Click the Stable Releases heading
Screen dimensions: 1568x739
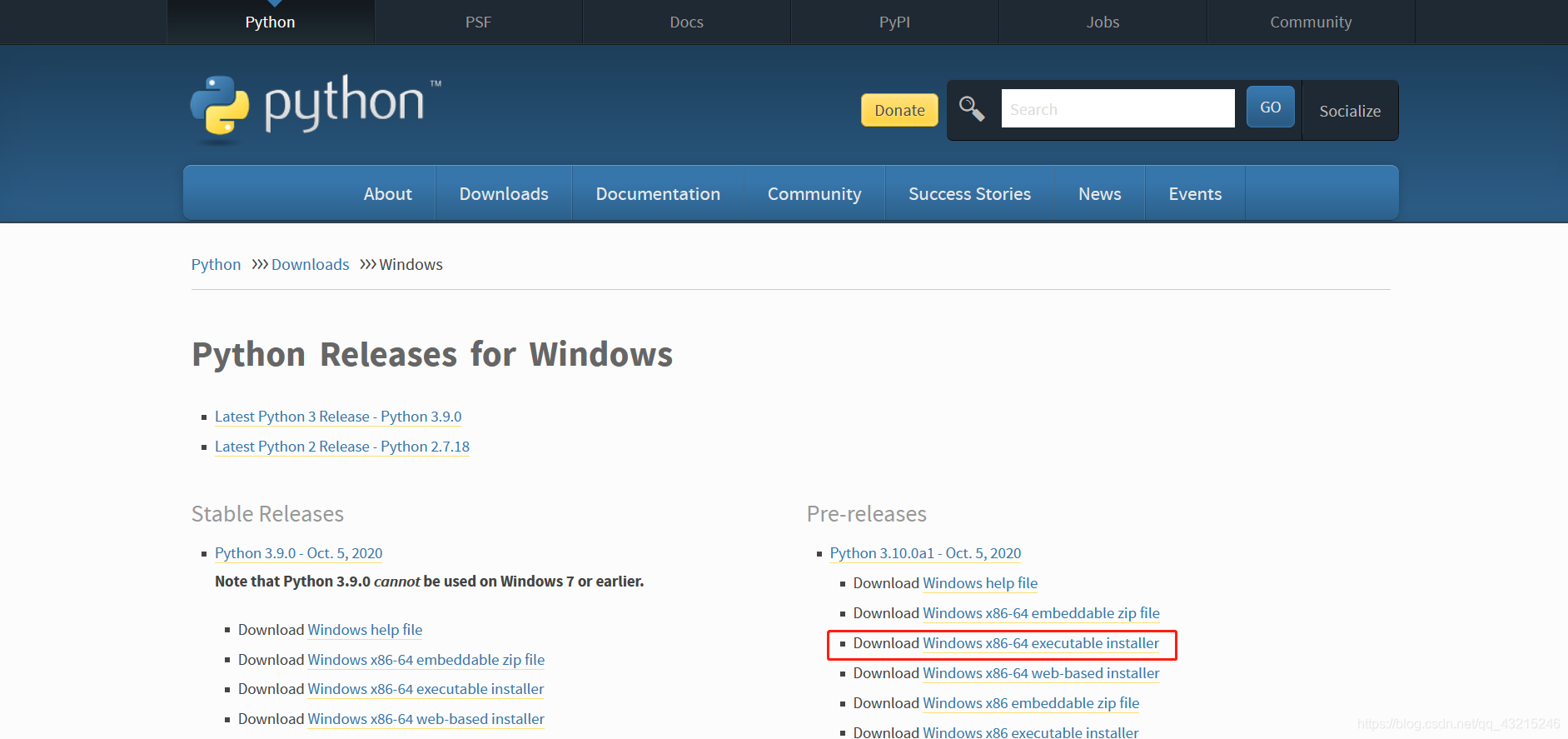tap(267, 514)
